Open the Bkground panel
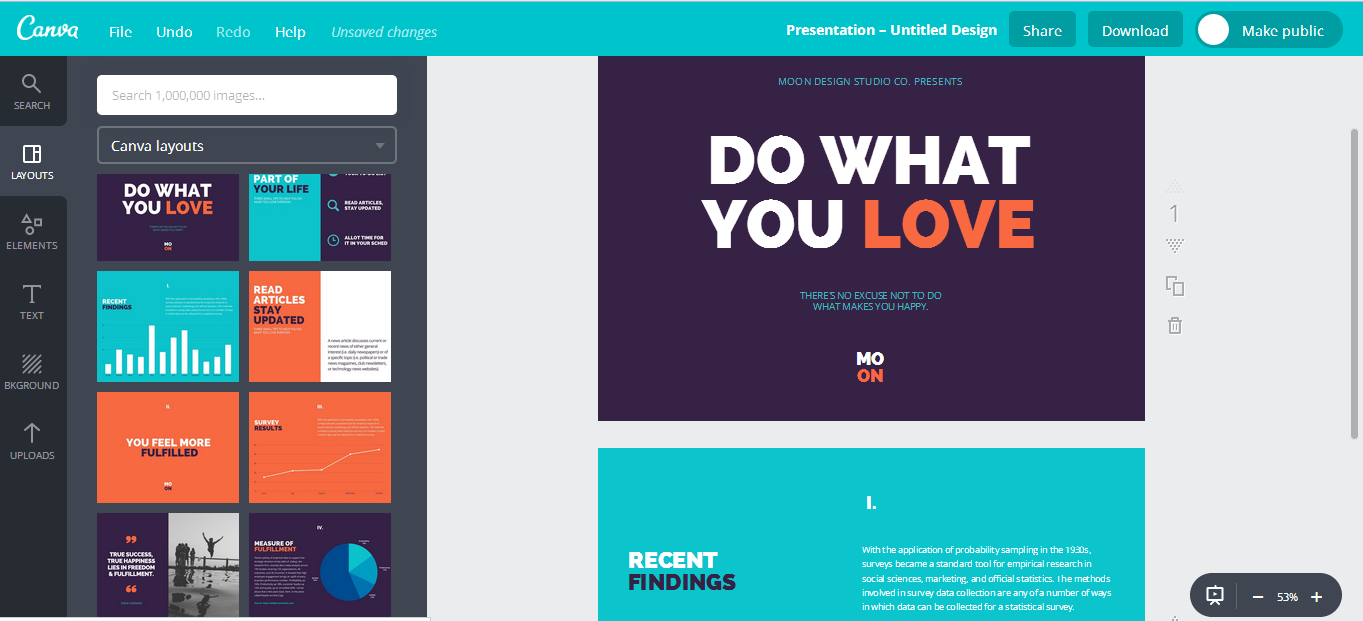This screenshot has width=1363, height=621. [x=32, y=371]
